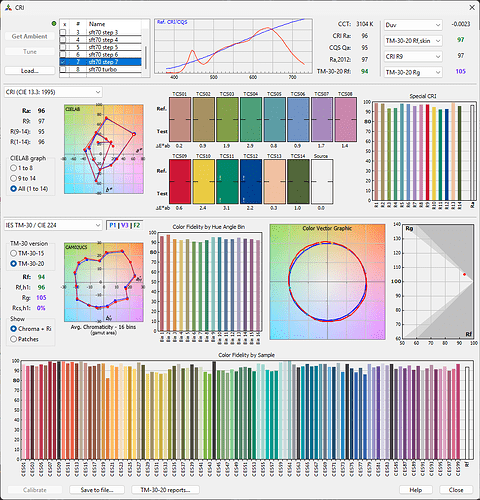This screenshot has width=480, height=500.
Task: Switch to the V3 tab
Action: click(x=124, y=225)
